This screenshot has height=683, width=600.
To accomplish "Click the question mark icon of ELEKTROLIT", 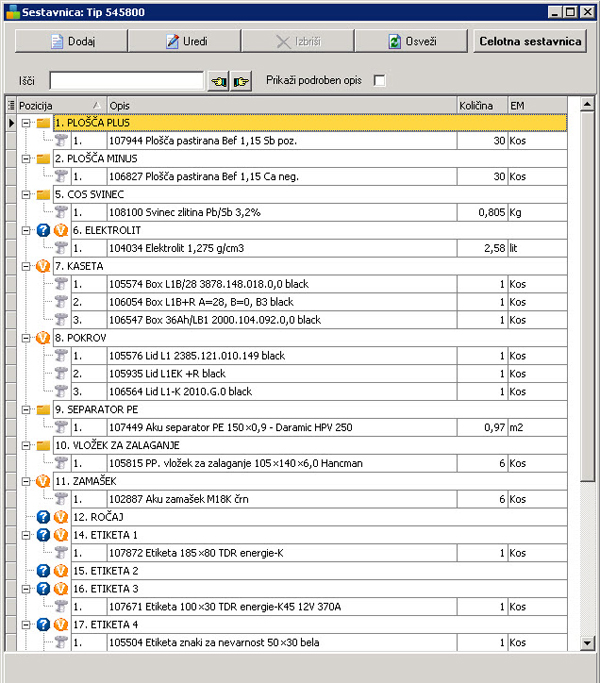I will tap(43, 230).
